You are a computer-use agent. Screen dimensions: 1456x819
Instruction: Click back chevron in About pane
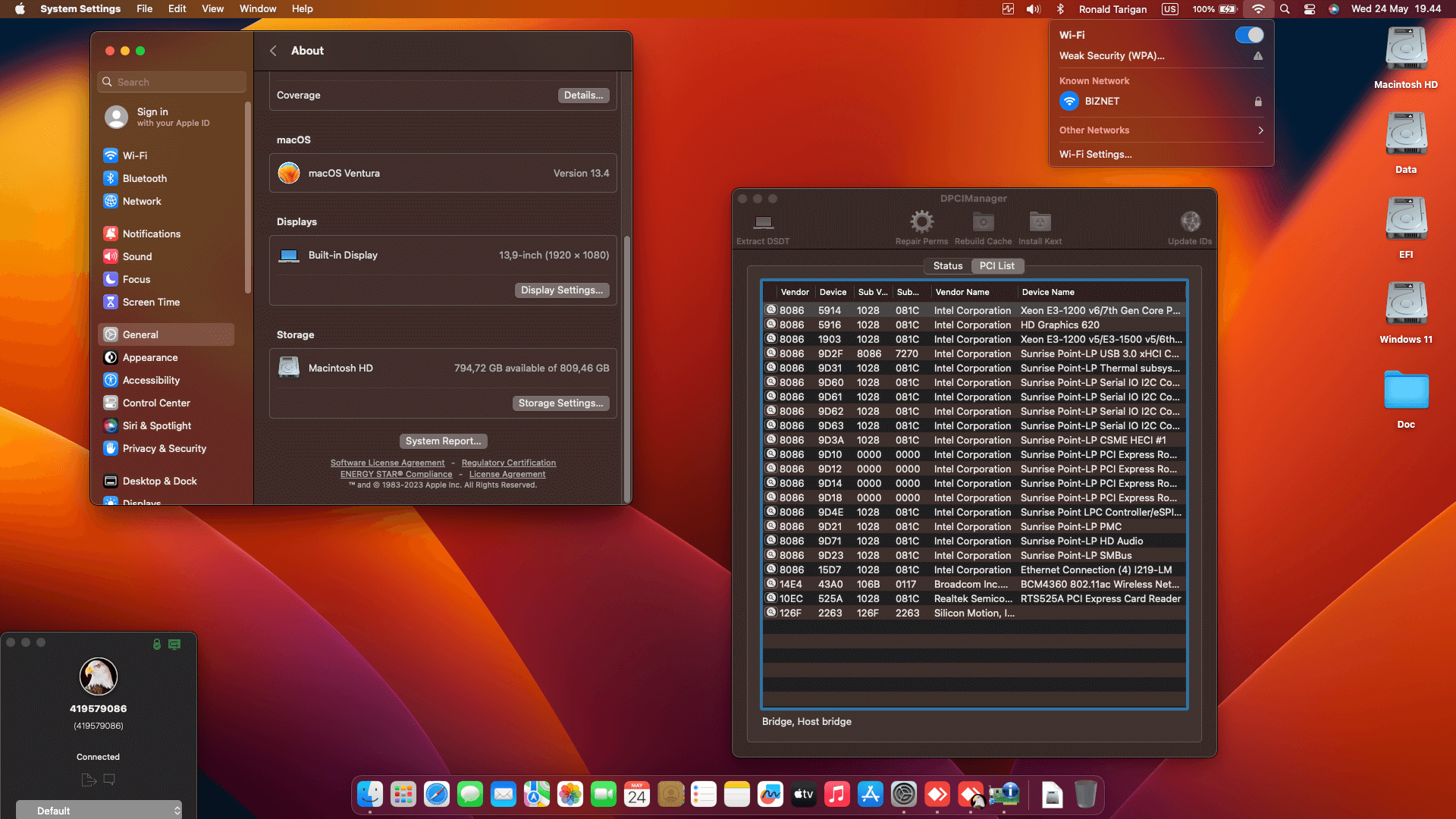pos(273,51)
